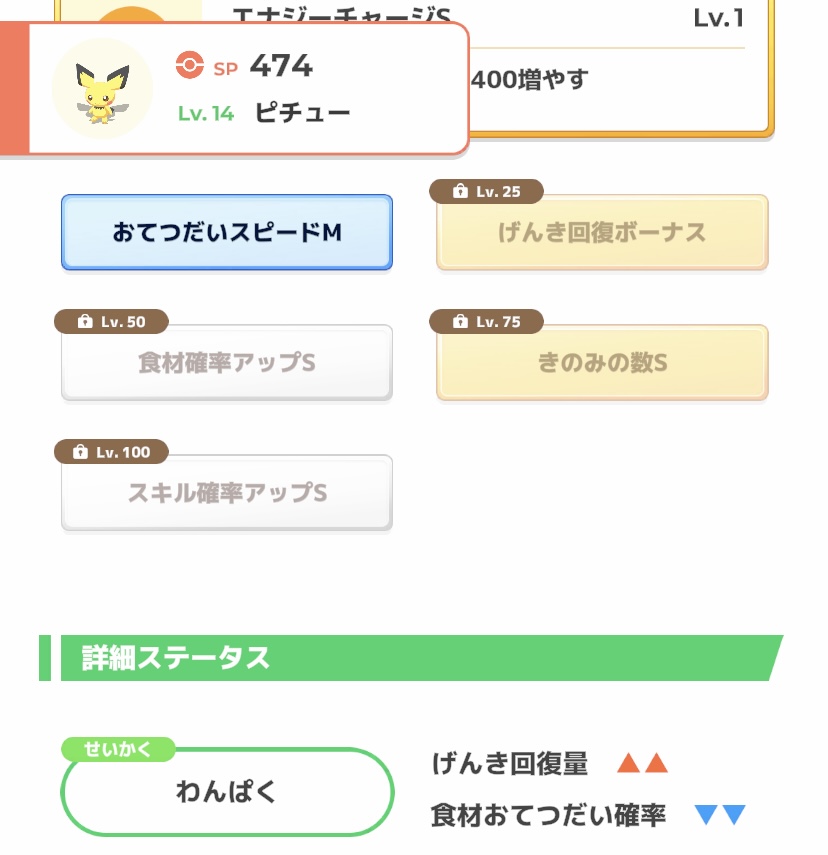Viewport: 828px width, 855px height.
Task: Tap the main skill Lv.1 label
Action: 718,18
